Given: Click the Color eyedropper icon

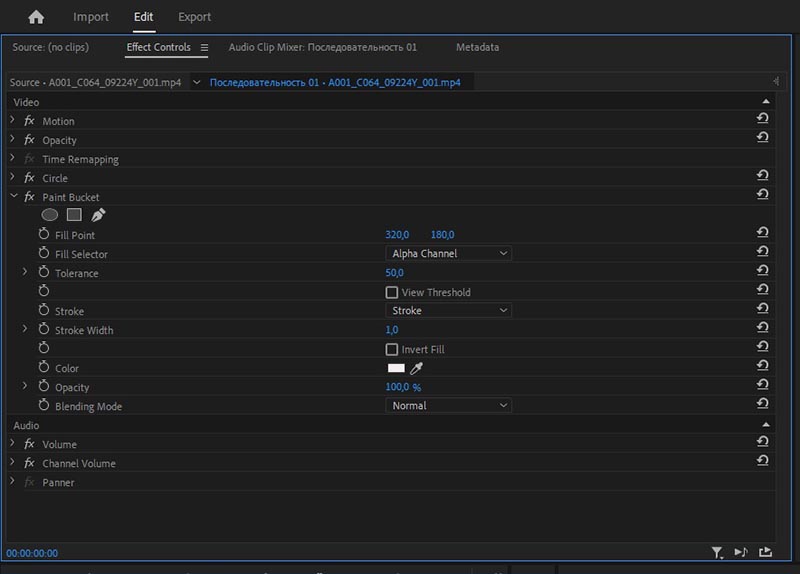Looking at the screenshot, I should [417, 368].
